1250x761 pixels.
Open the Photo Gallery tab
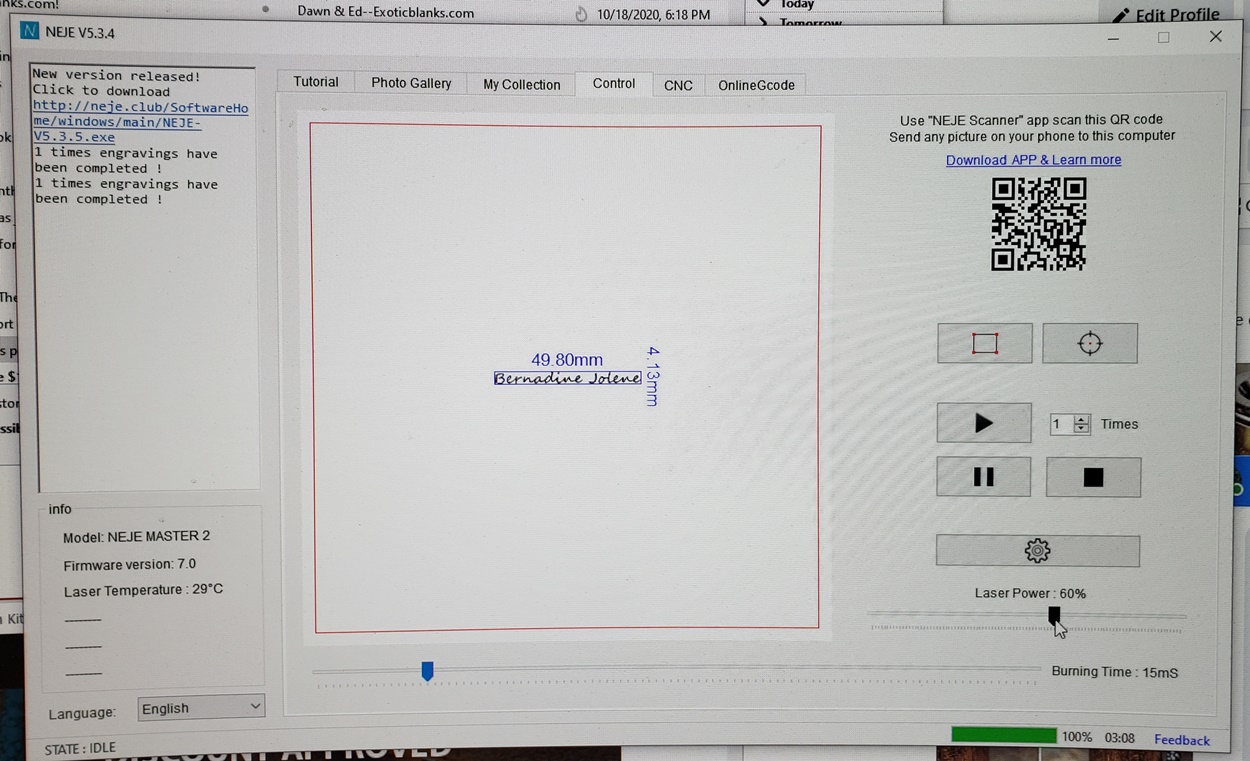[411, 83]
